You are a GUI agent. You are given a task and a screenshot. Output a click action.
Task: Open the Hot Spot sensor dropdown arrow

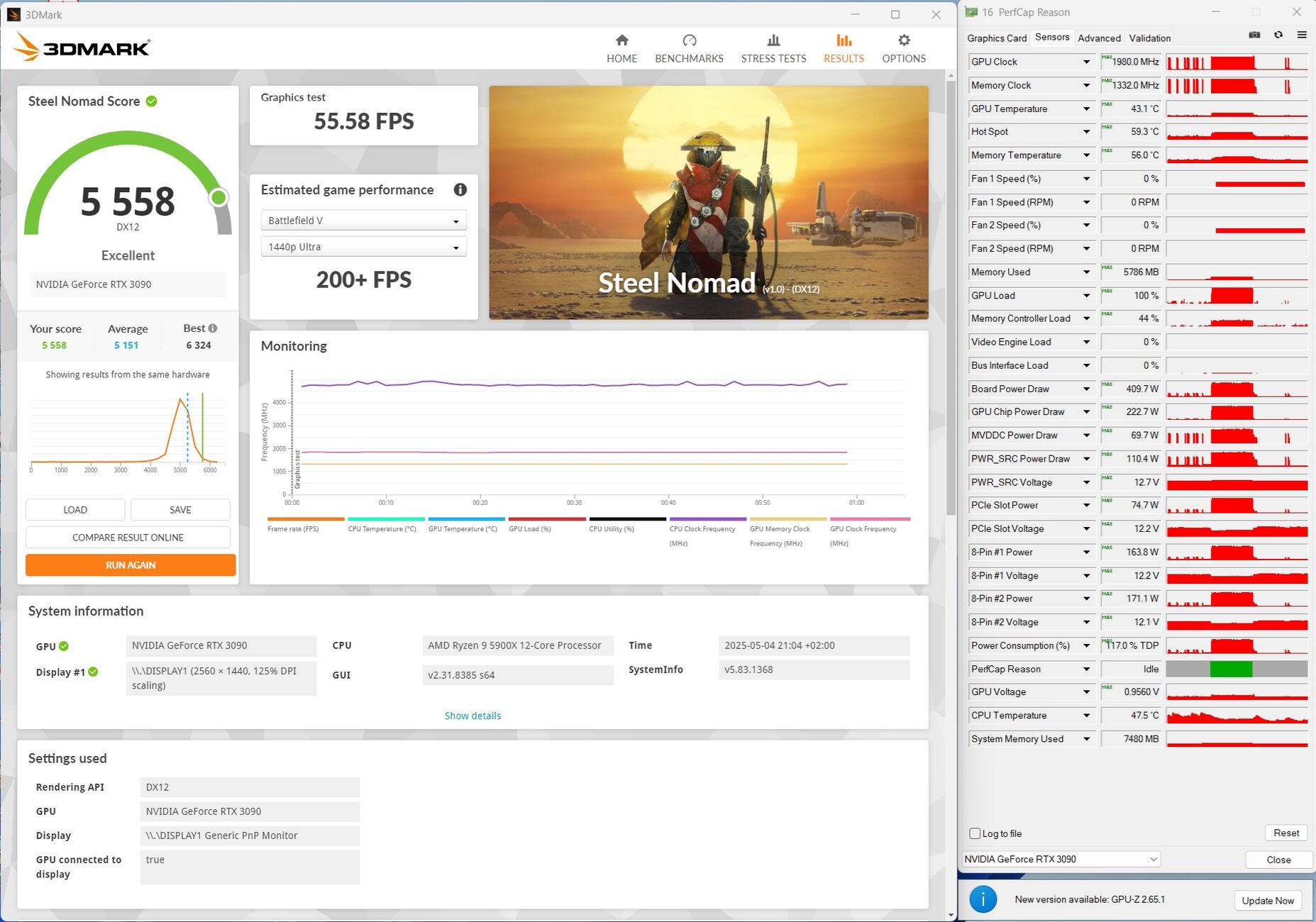[1086, 132]
